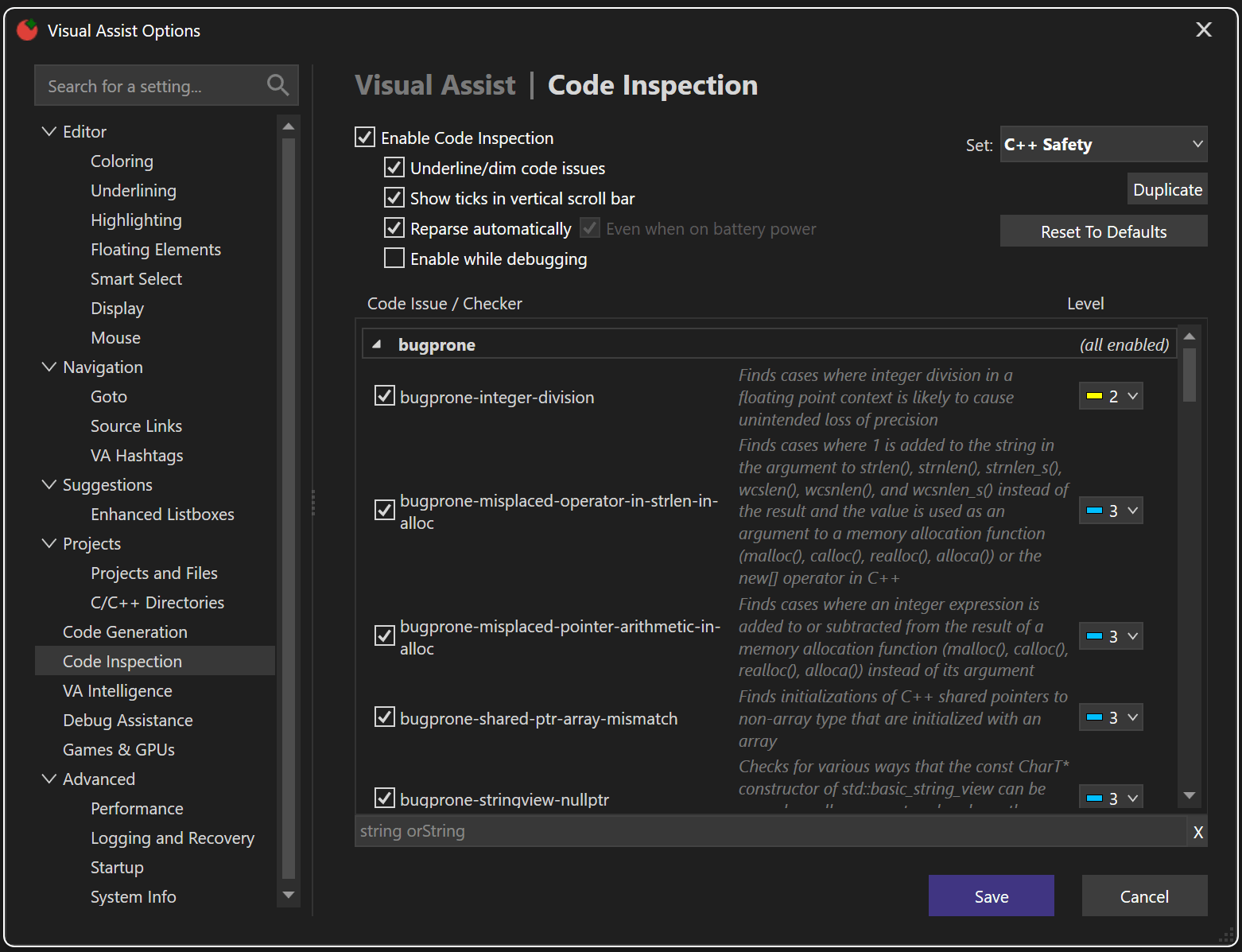Open Debug Assistance settings

pos(127,720)
